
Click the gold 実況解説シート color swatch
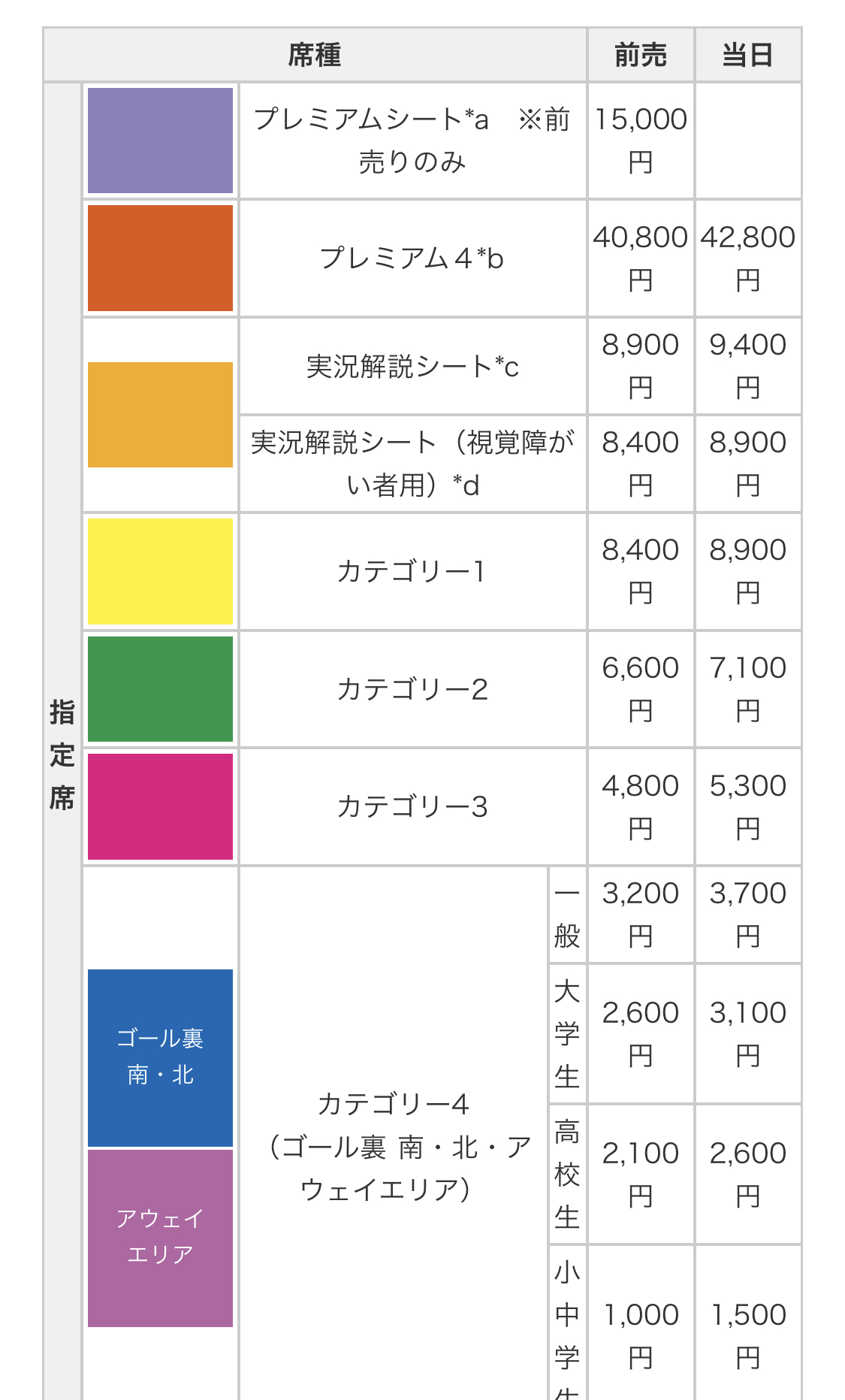[x=160, y=415]
